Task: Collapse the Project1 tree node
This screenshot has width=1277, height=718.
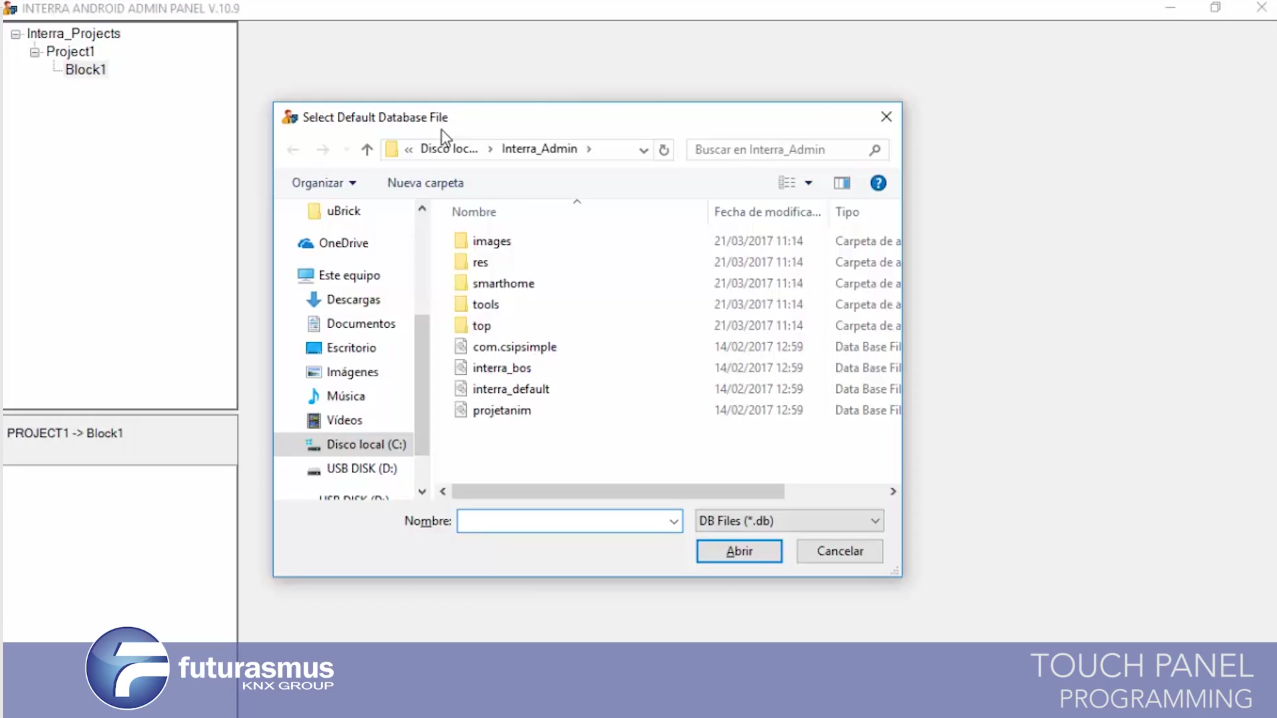Action: tap(35, 52)
